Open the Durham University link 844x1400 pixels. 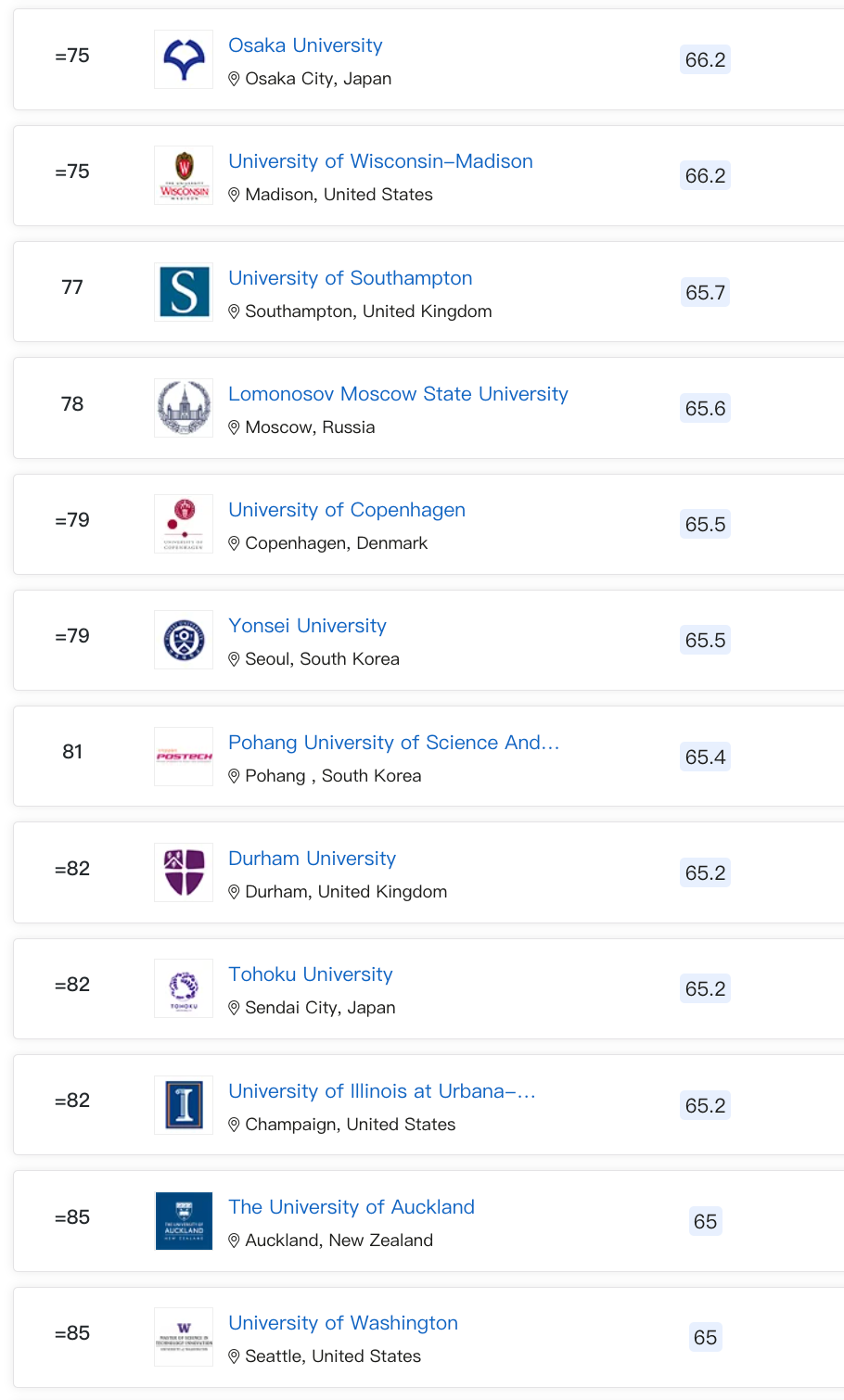click(312, 859)
